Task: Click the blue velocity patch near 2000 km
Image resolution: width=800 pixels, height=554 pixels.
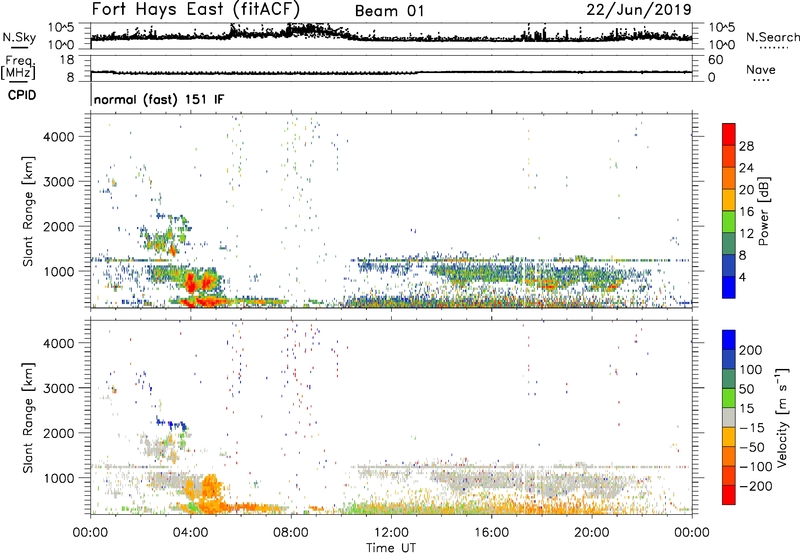Action: point(172,424)
